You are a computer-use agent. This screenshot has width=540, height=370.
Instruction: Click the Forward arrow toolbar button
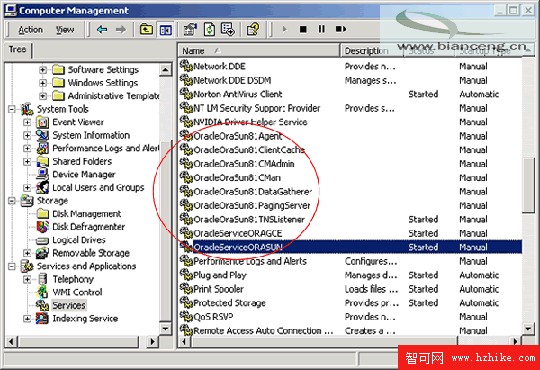point(121,30)
